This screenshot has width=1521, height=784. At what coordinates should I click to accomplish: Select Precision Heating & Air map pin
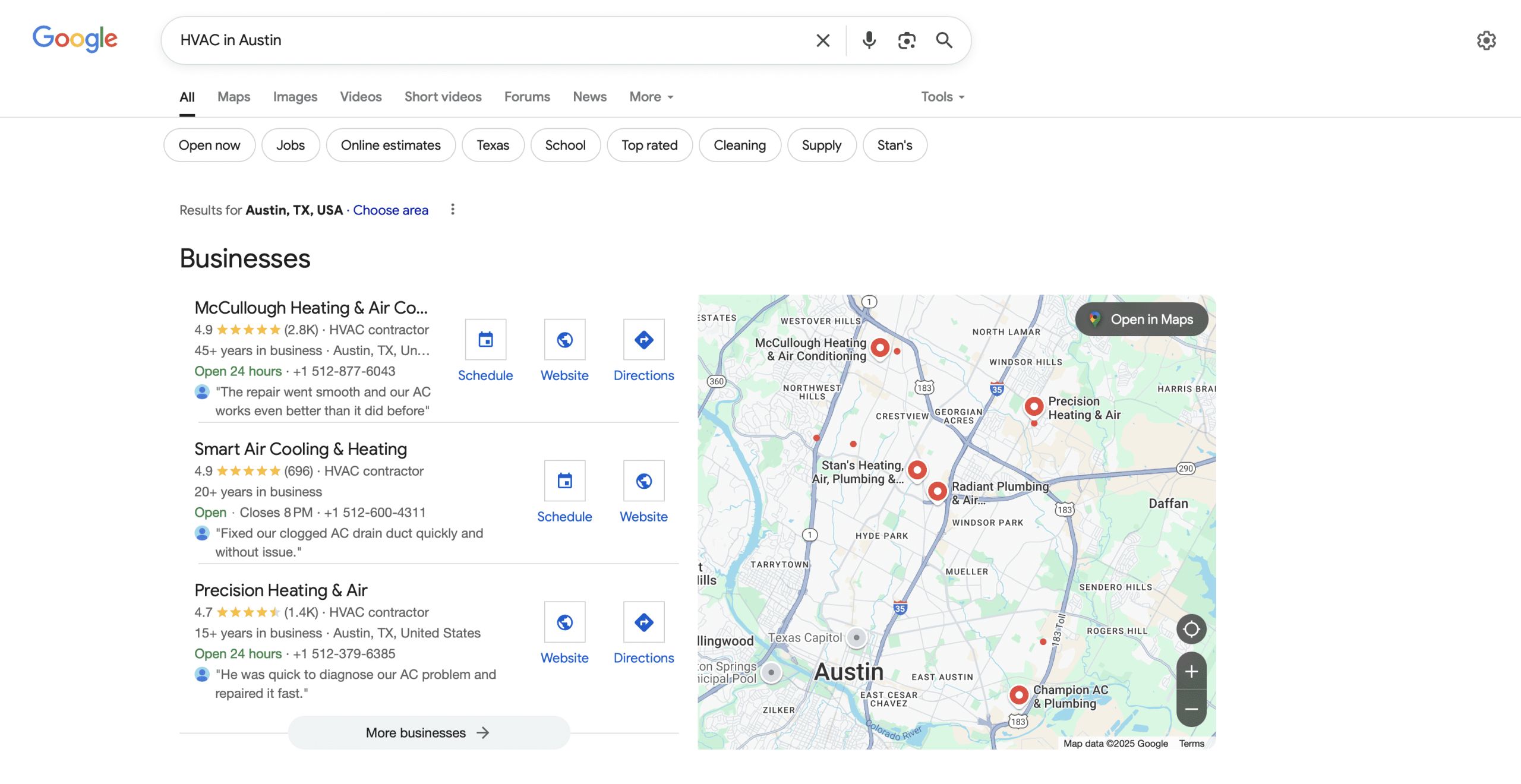(1034, 407)
